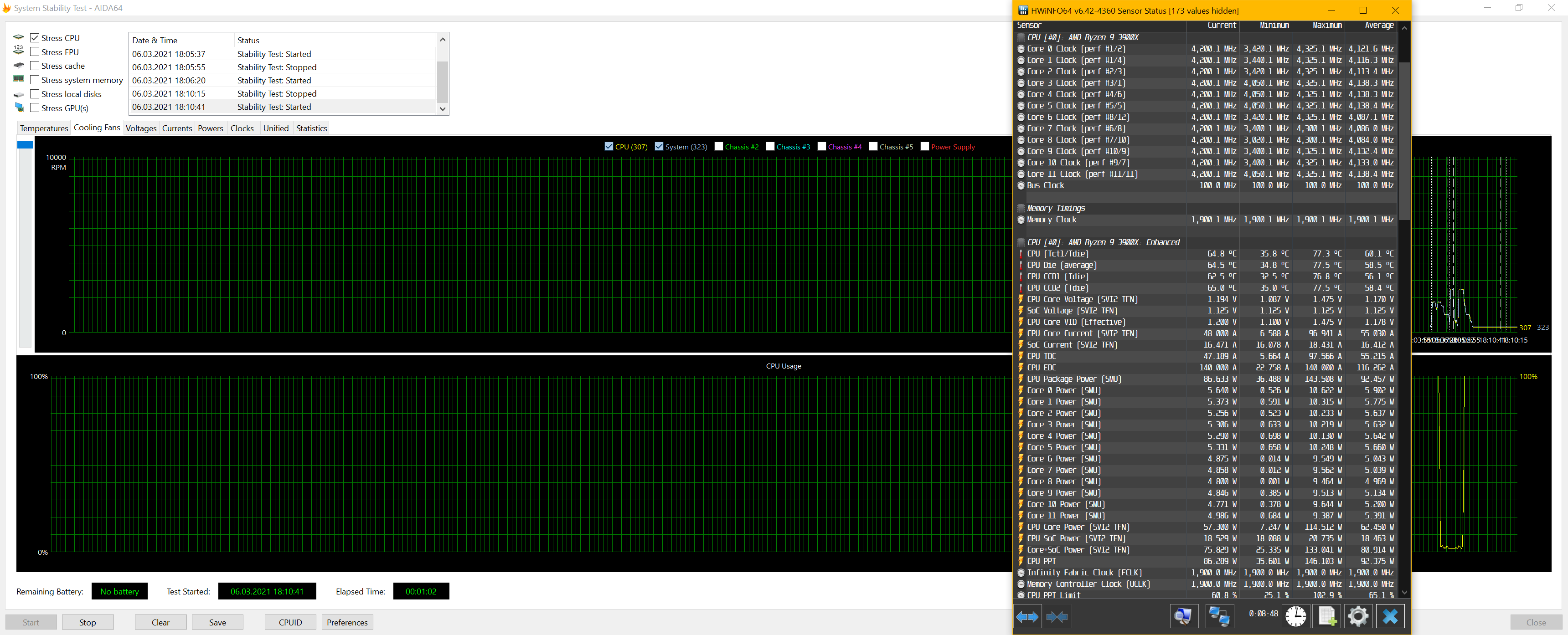
Task: Click the Preferences button
Action: pyautogui.click(x=347, y=622)
